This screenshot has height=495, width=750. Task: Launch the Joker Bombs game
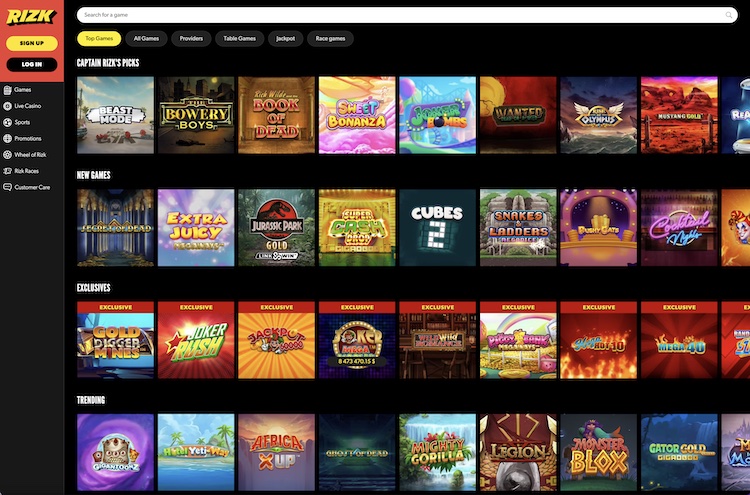(438, 115)
